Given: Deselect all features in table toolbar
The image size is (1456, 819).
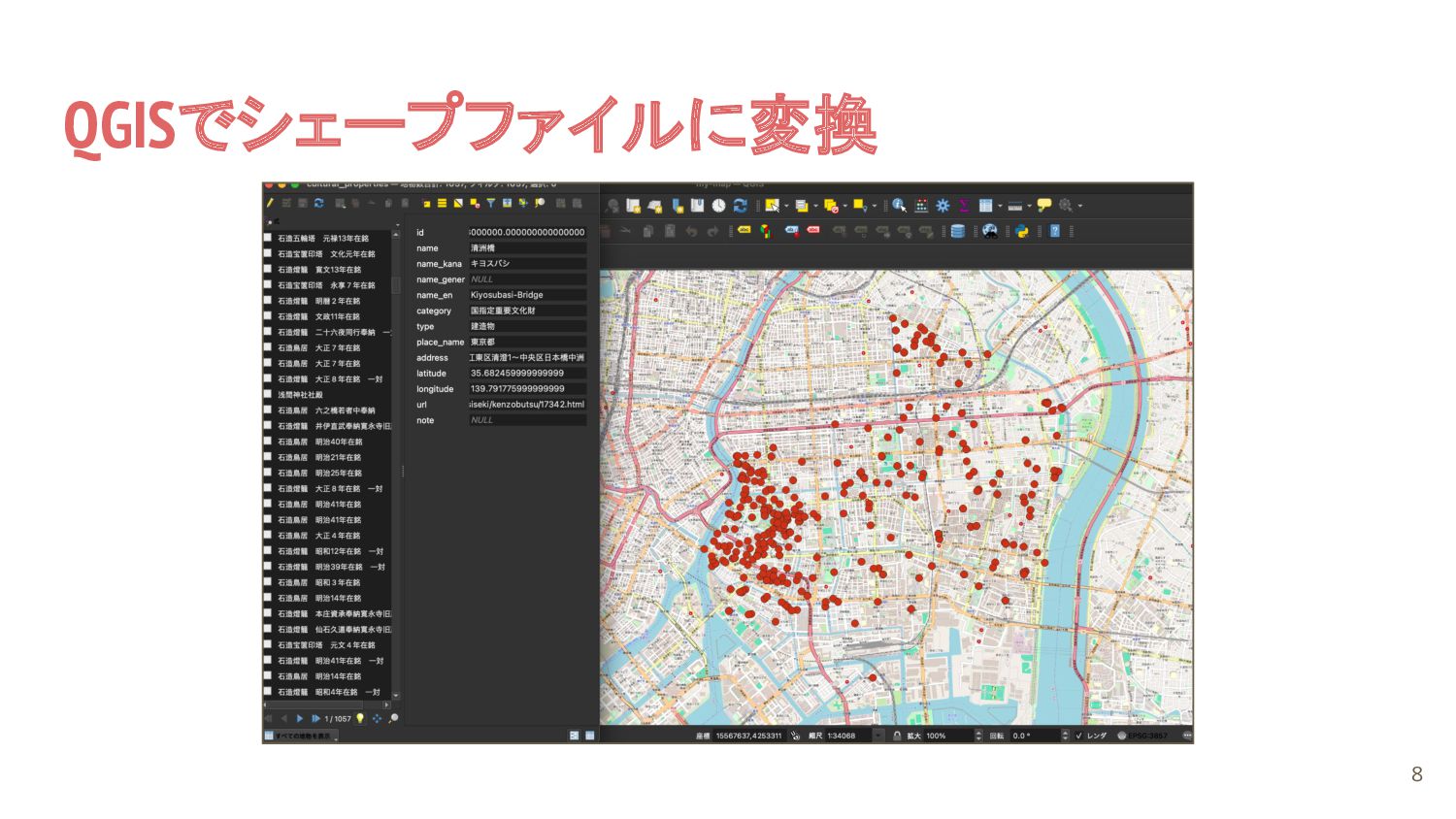Looking at the screenshot, I should coord(475,203).
